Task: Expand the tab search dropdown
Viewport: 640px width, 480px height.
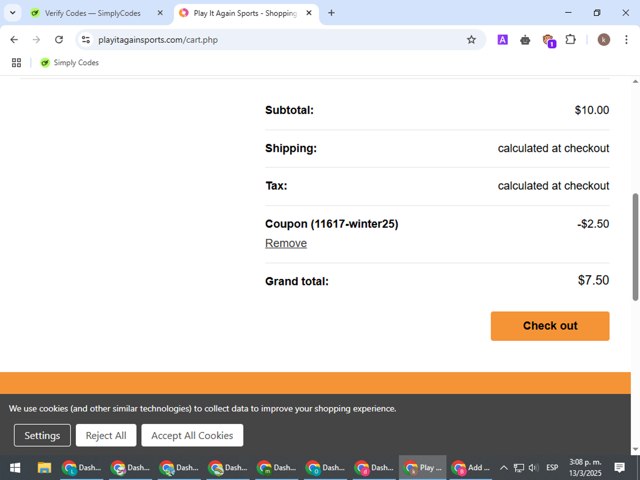Action: click(13, 13)
